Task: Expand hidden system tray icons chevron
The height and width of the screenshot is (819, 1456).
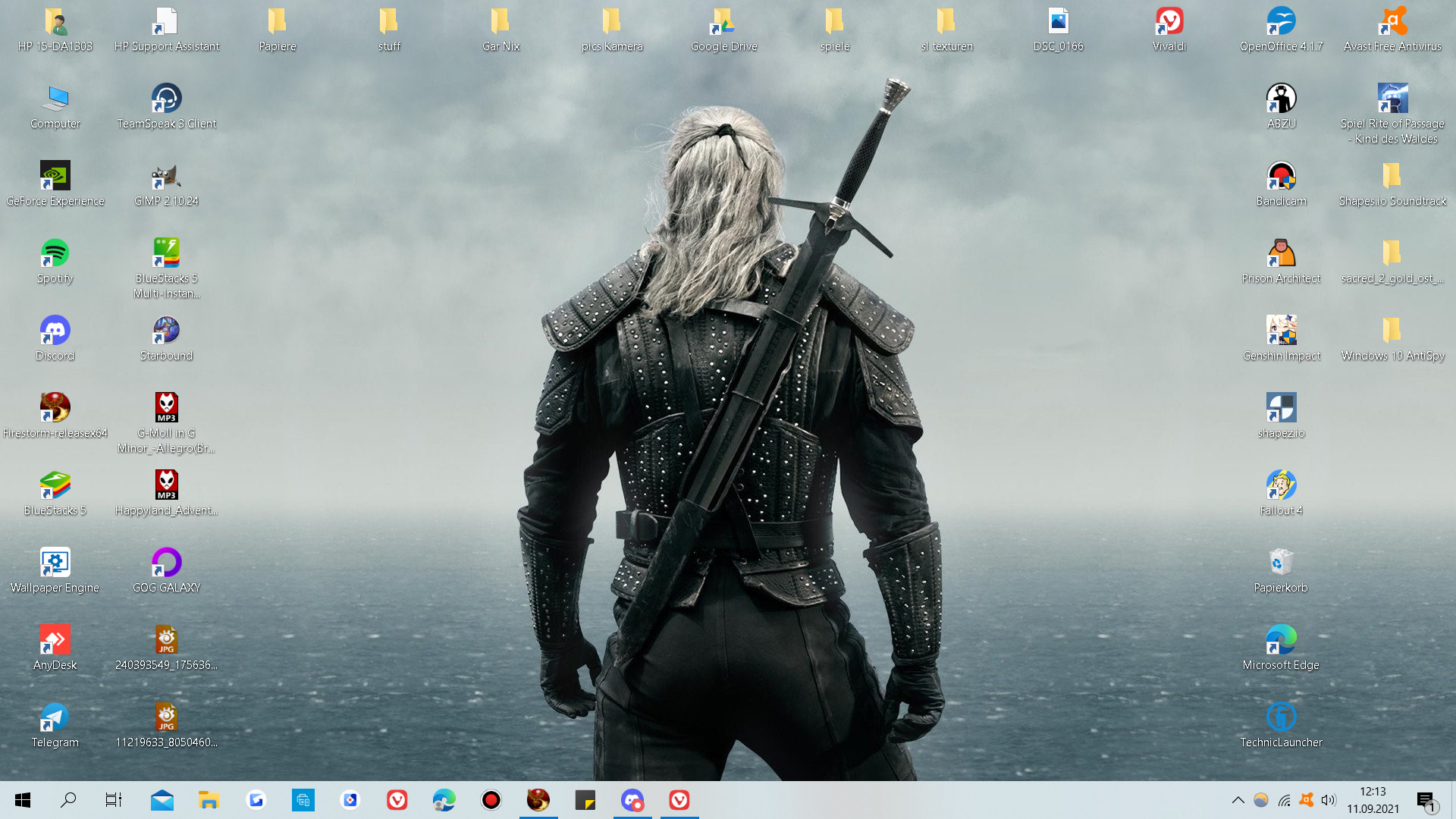Action: [1238, 800]
